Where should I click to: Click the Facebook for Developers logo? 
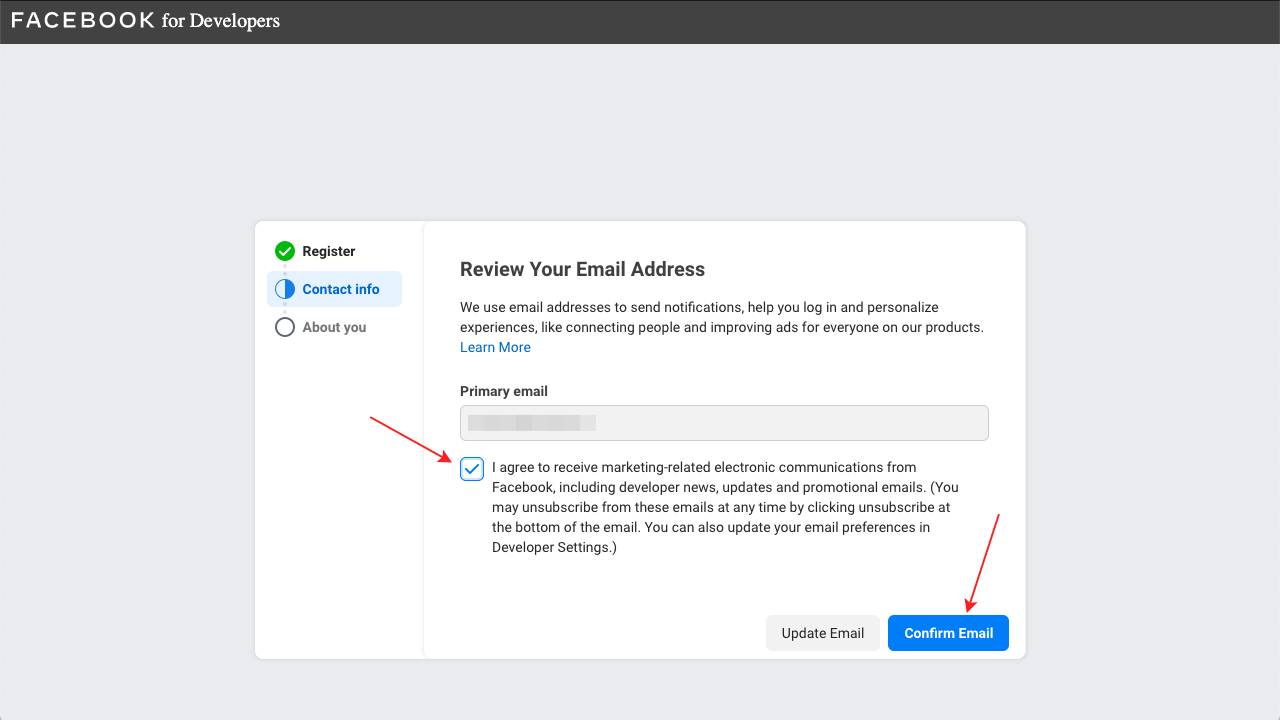(146, 21)
